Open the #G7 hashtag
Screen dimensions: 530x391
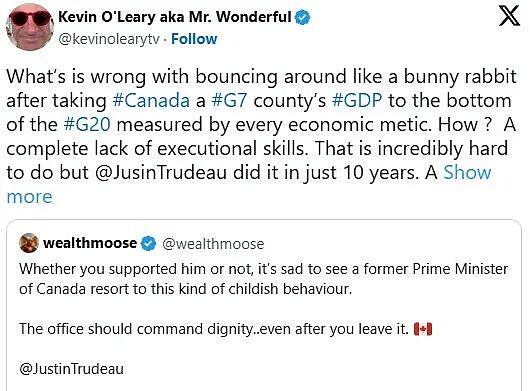pyautogui.click(x=229, y=101)
